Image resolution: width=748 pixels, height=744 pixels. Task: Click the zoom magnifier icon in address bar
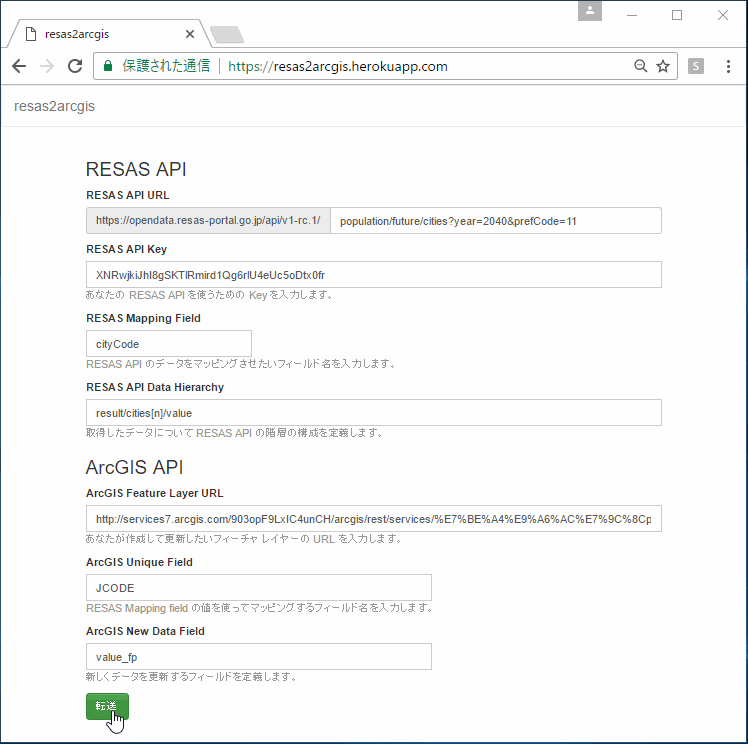click(x=640, y=66)
